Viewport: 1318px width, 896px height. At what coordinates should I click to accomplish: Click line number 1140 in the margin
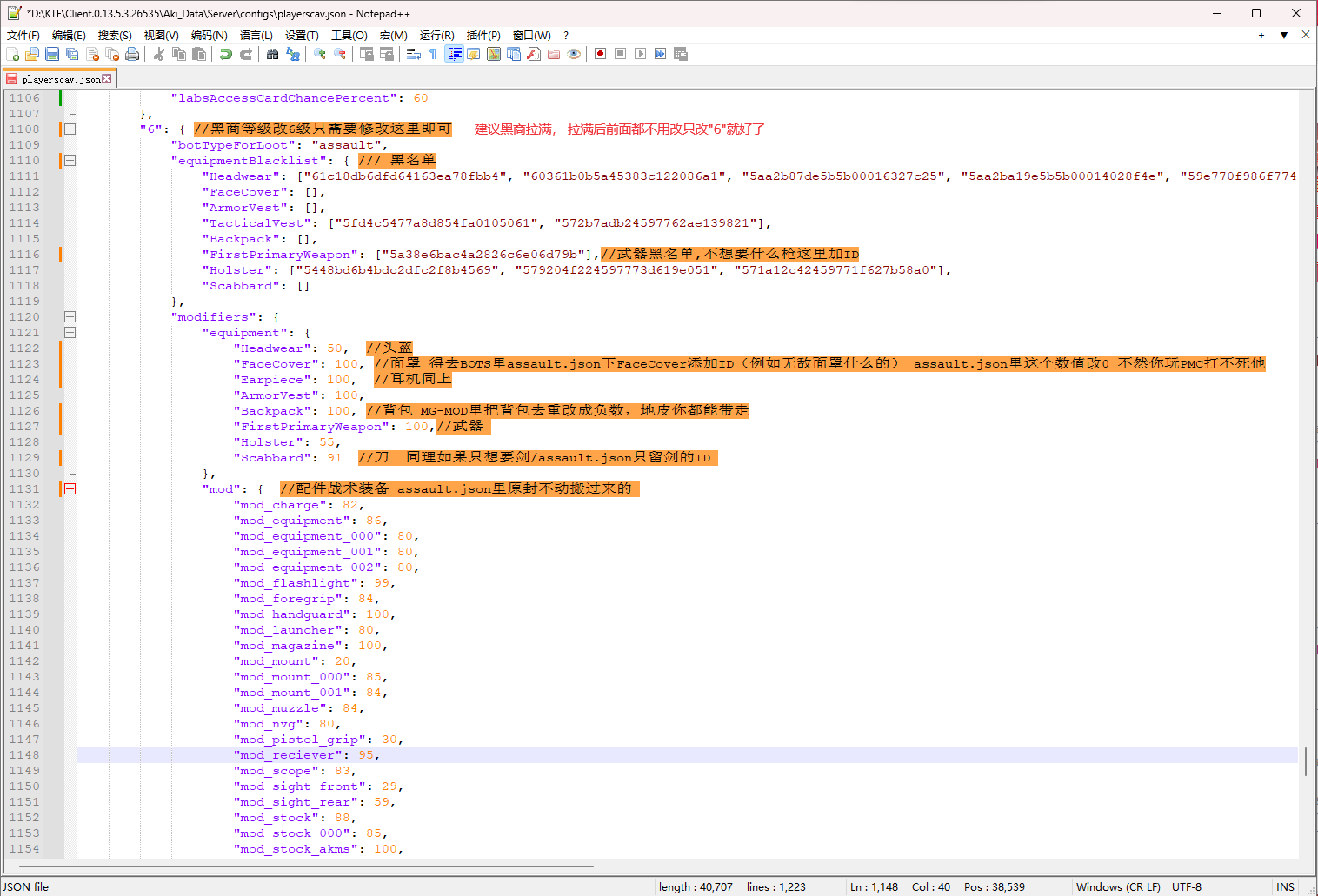pyautogui.click(x=24, y=630)
